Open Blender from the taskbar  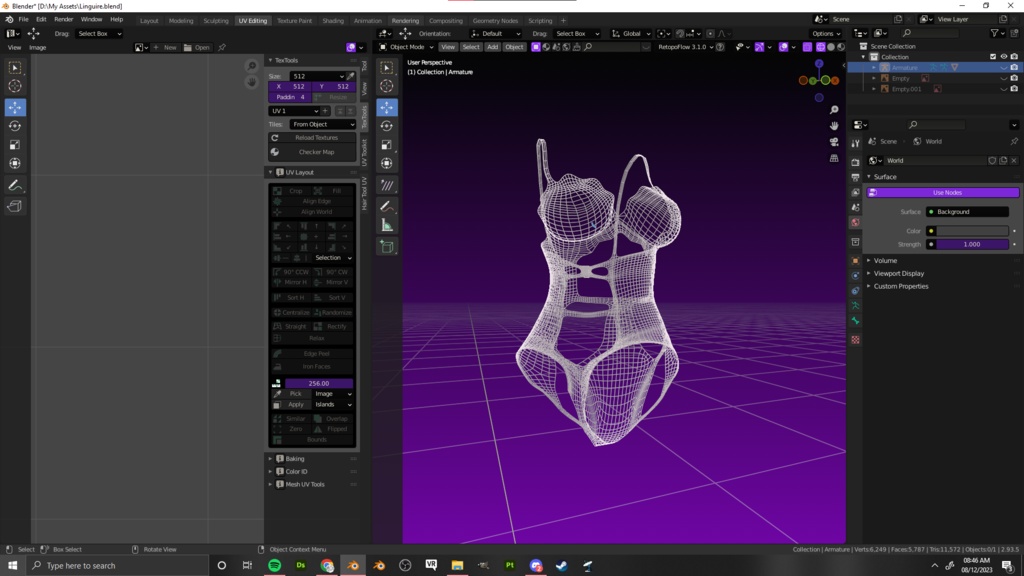coord(352,565)
